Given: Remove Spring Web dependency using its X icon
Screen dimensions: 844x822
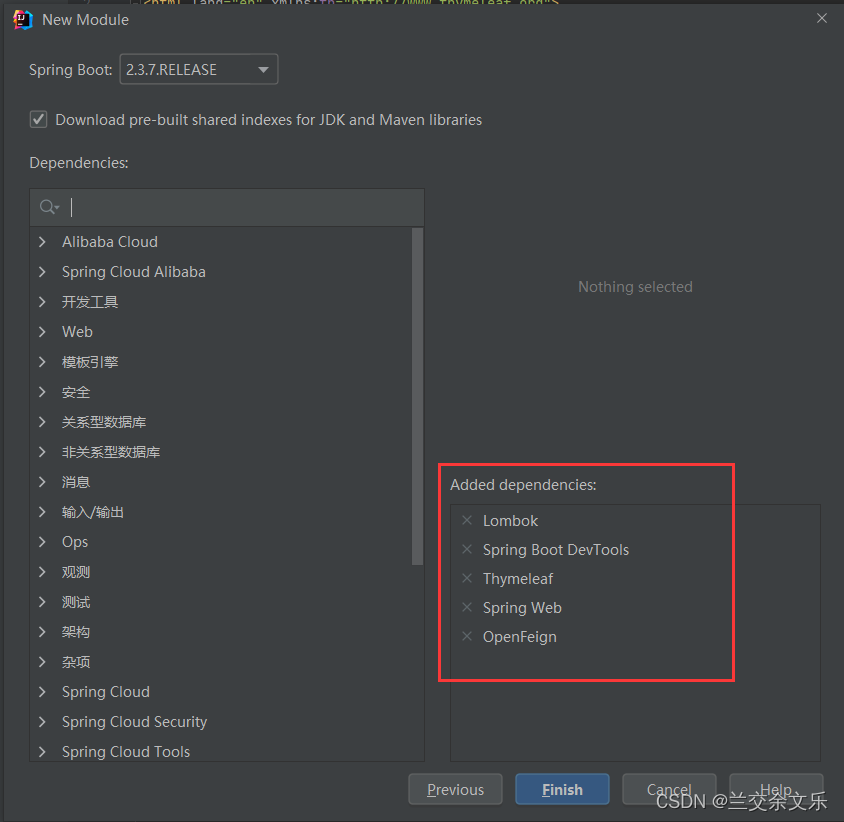Looking at the screenshot, I should point(467,608).
